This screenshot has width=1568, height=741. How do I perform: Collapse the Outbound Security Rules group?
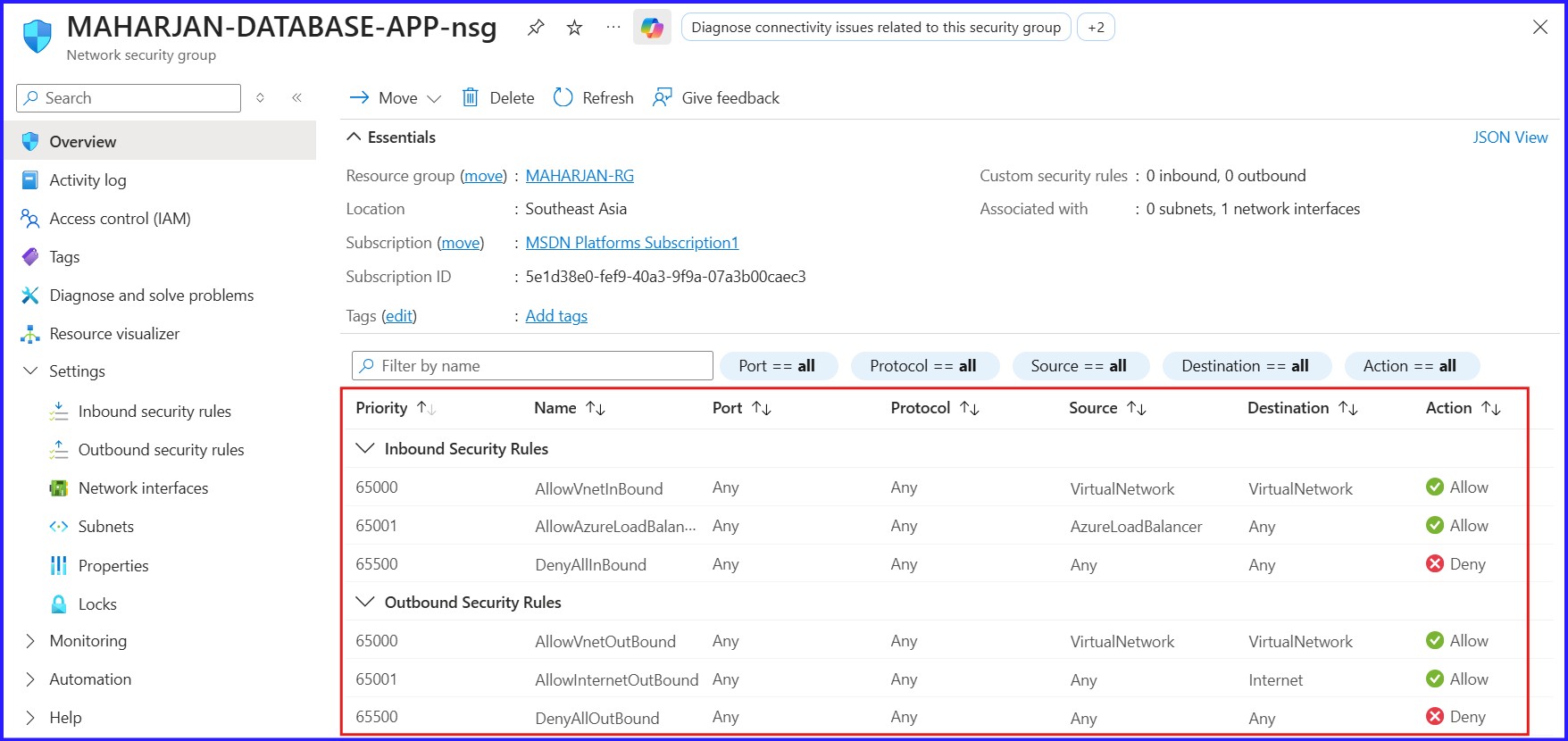pos(364,602)
